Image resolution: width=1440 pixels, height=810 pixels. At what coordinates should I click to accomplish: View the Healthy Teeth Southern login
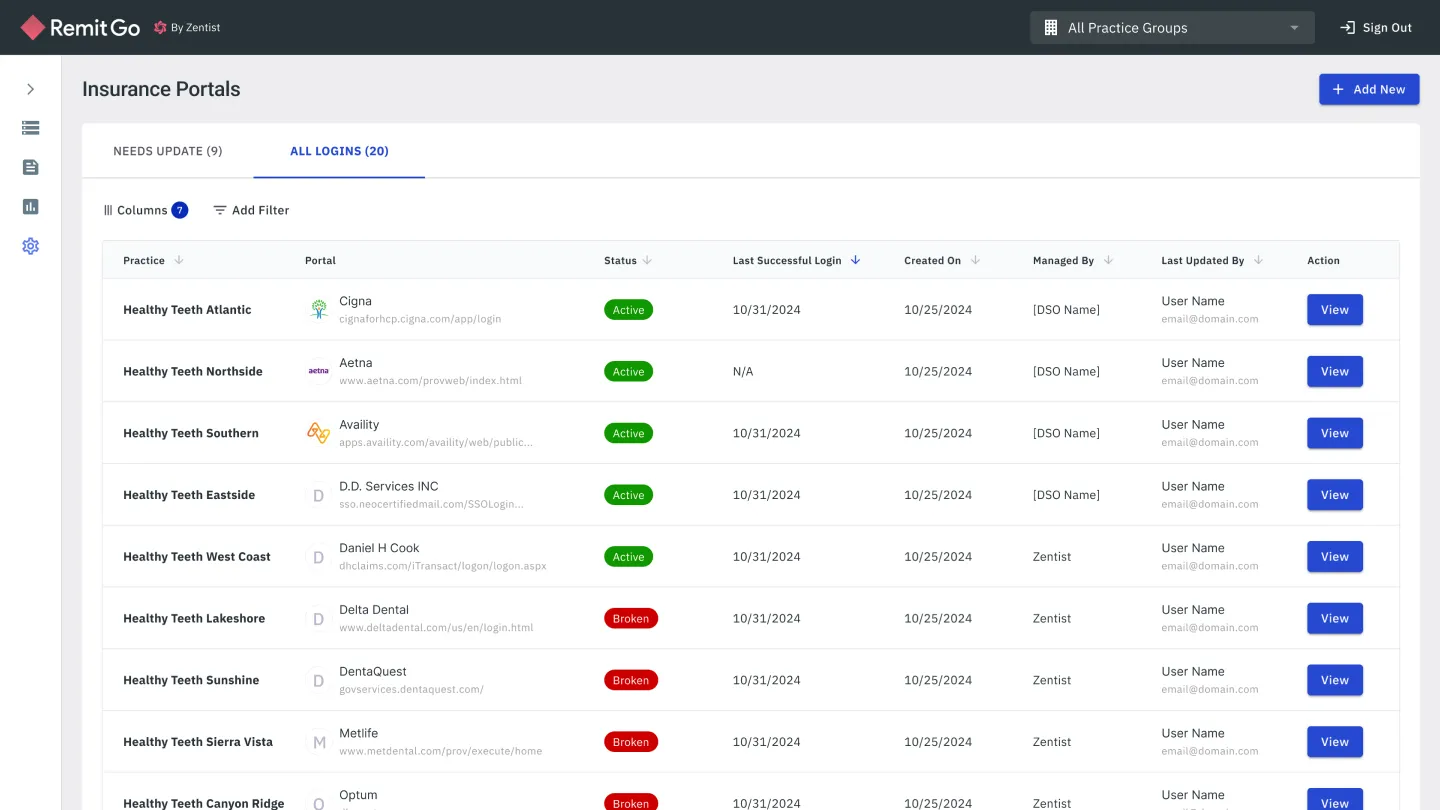pyautogui.click(x=1334, y=433)
